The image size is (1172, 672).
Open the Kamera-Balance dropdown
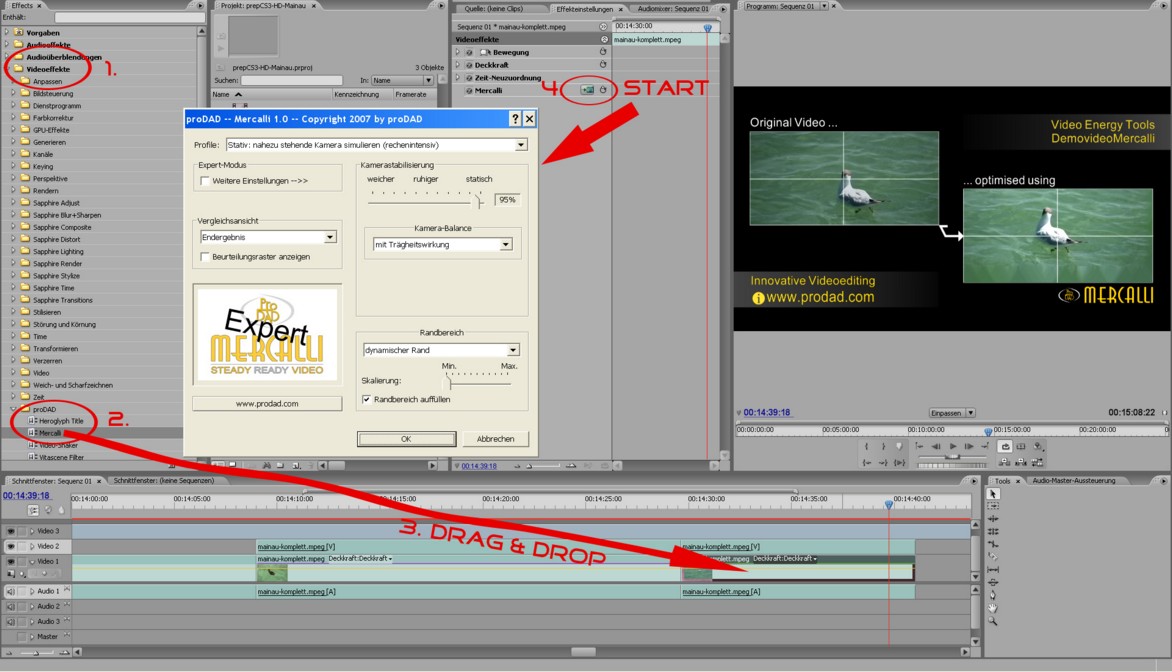506,244
